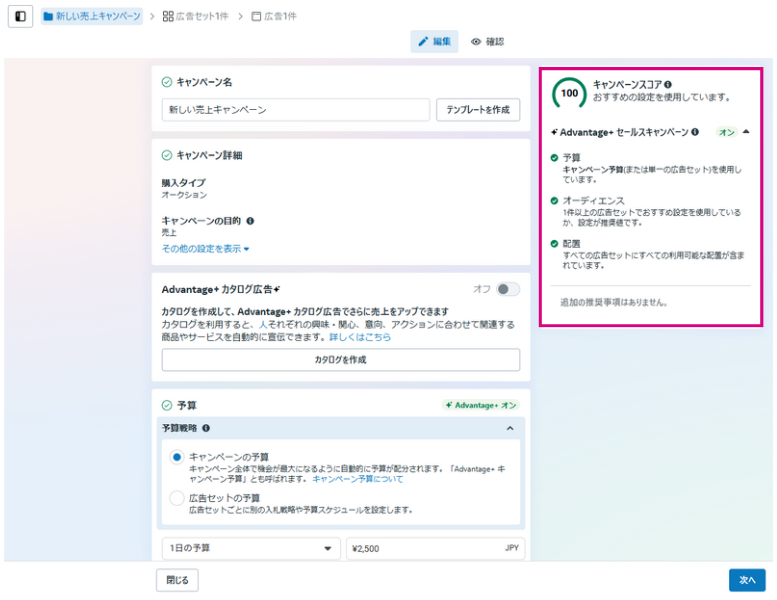
Task: Toggle the Advantage+ カタログ広告 switch
Action: coord(508,289)
